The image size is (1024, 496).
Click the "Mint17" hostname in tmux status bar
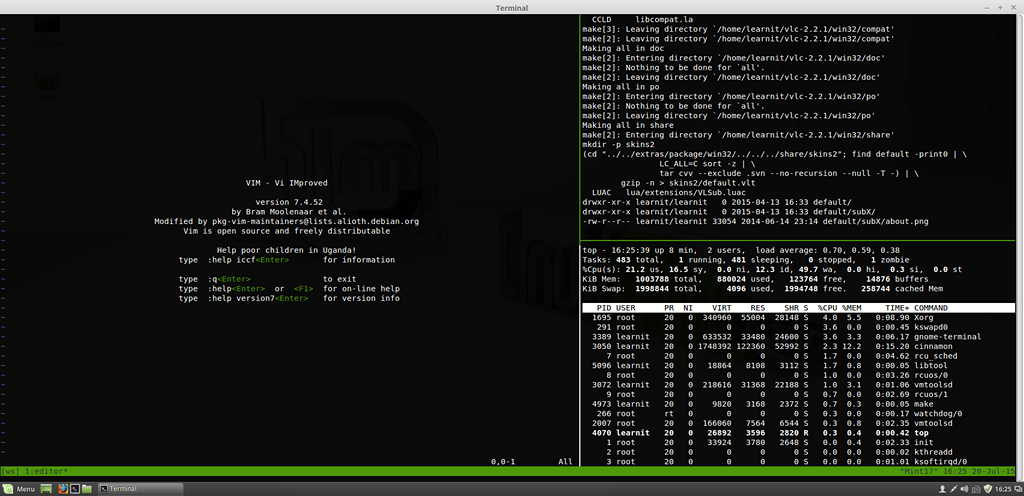(919, 471)
